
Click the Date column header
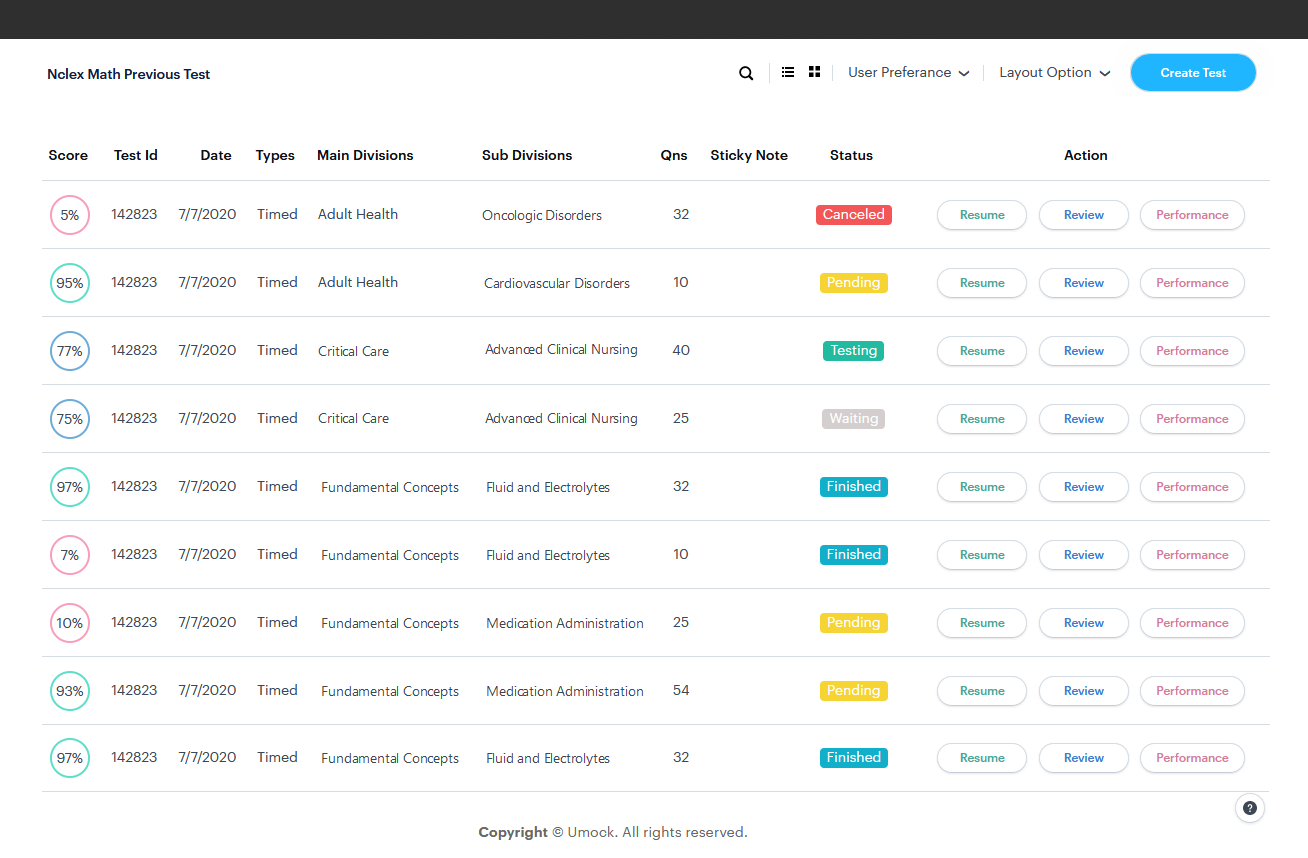[x=216, y=155]
